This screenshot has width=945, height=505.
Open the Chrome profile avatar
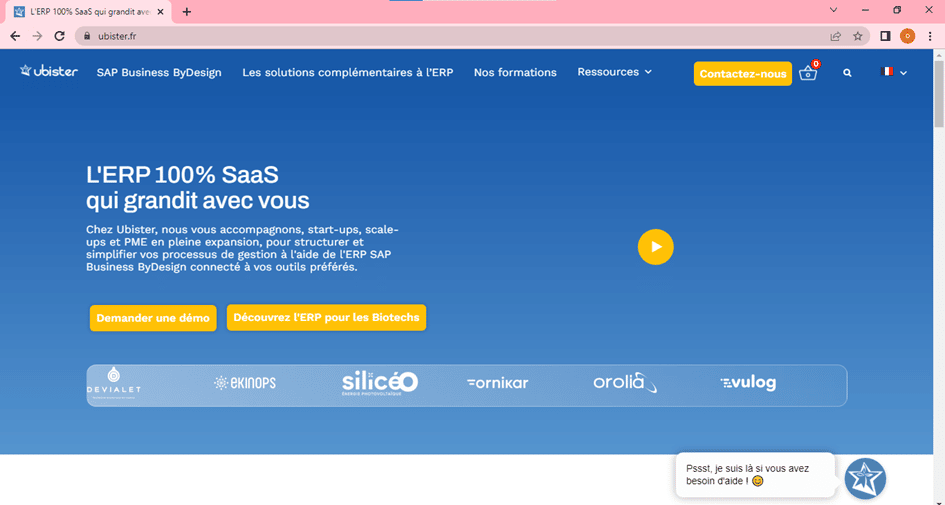(907, 36)
